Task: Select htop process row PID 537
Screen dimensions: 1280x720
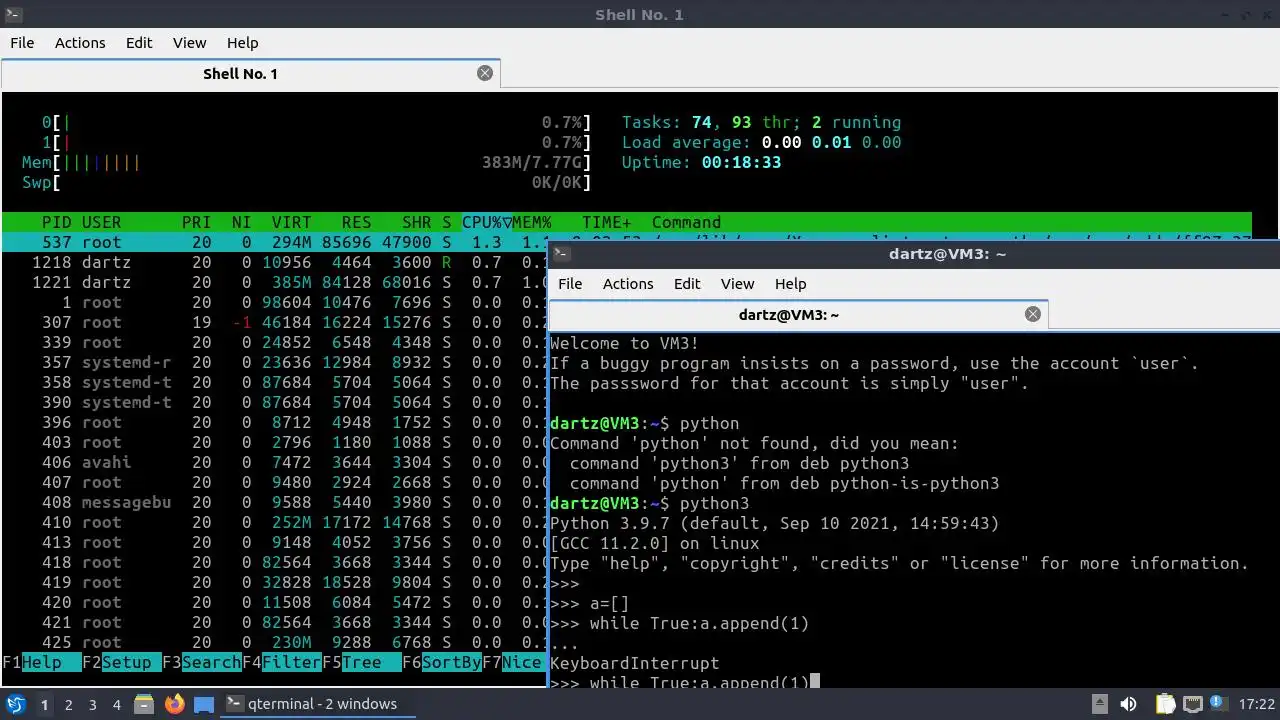Action: [275, 242]
